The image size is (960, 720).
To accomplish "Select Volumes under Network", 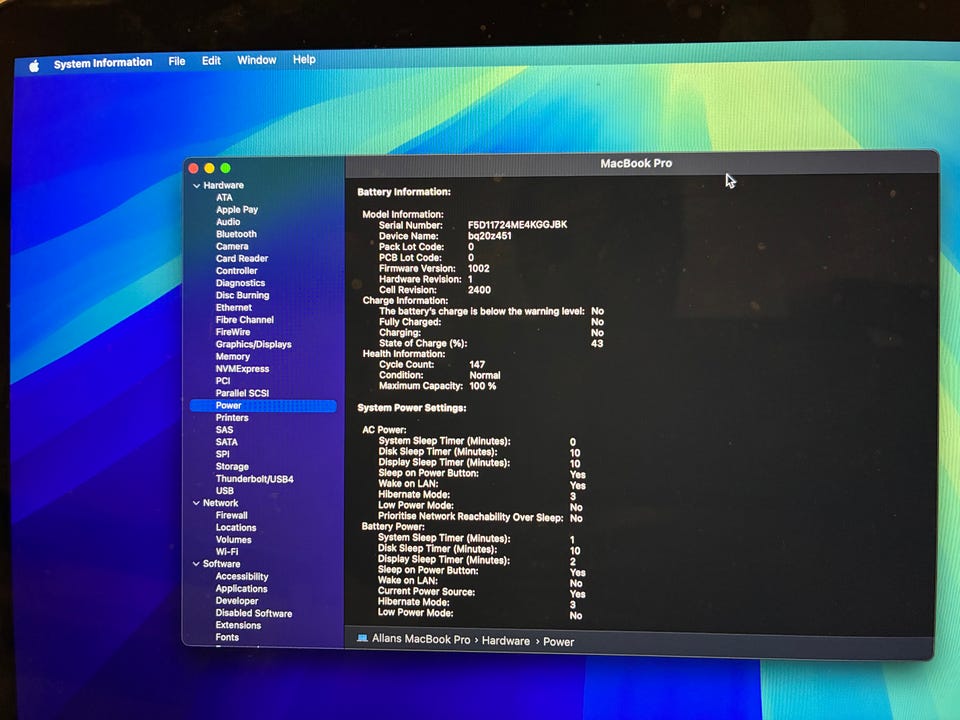I will [x=233, y=540].
